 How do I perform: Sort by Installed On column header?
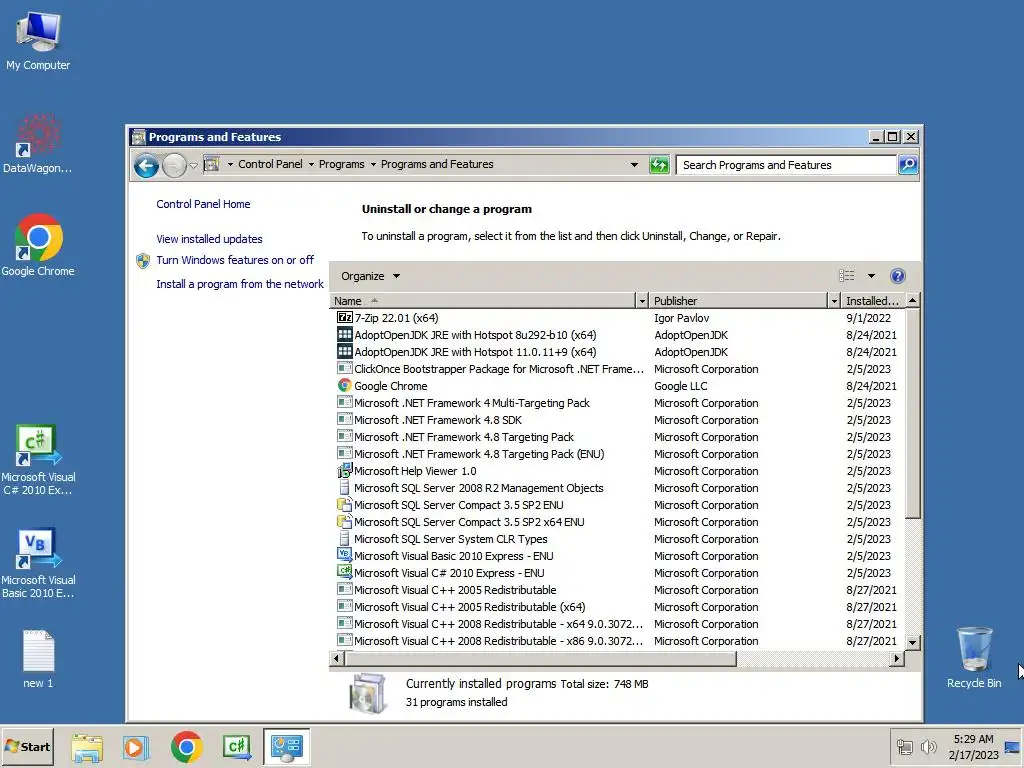(x=872, y=300)
